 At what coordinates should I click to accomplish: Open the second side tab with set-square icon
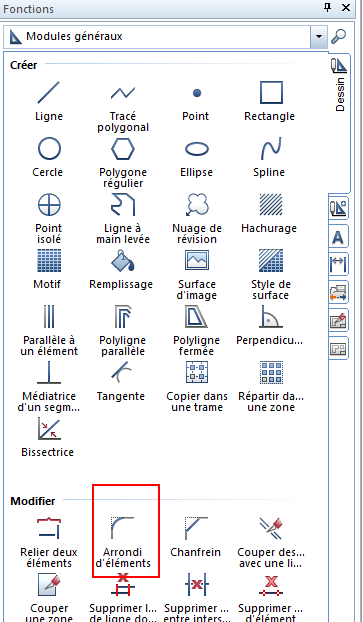pyautogui.click(x=339, y=208)
